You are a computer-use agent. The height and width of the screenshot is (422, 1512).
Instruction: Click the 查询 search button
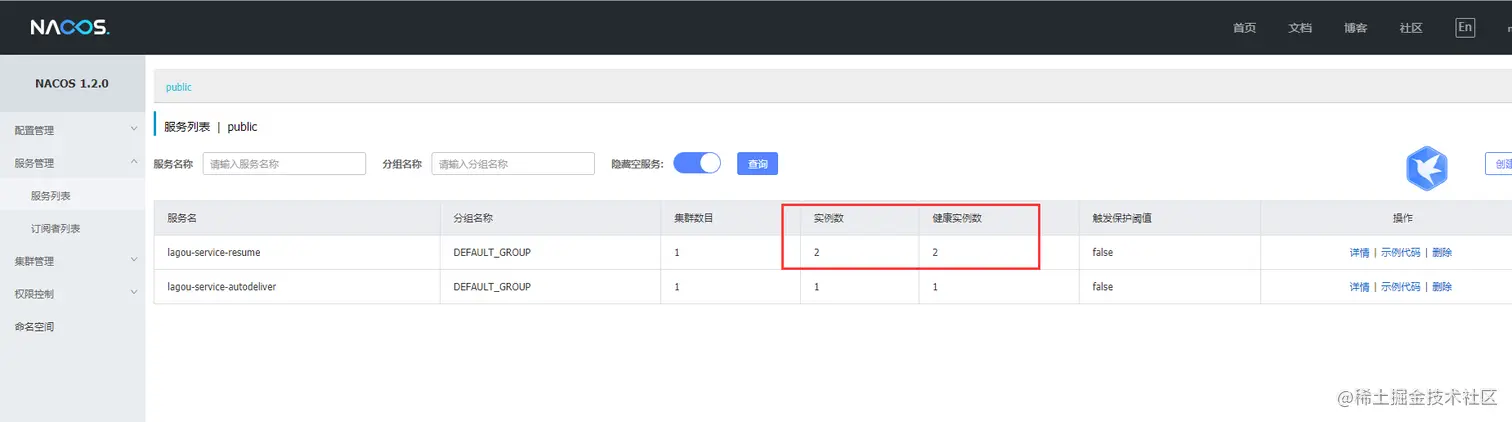coord(757,164)
